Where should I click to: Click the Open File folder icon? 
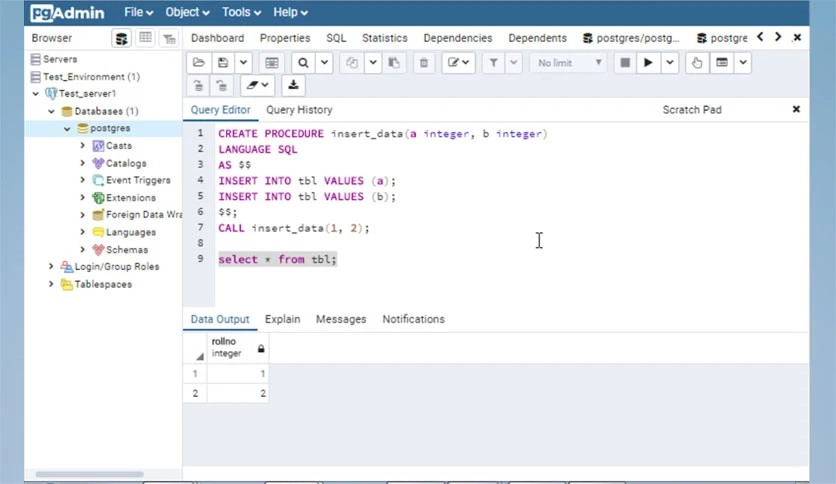pos(199,63)
